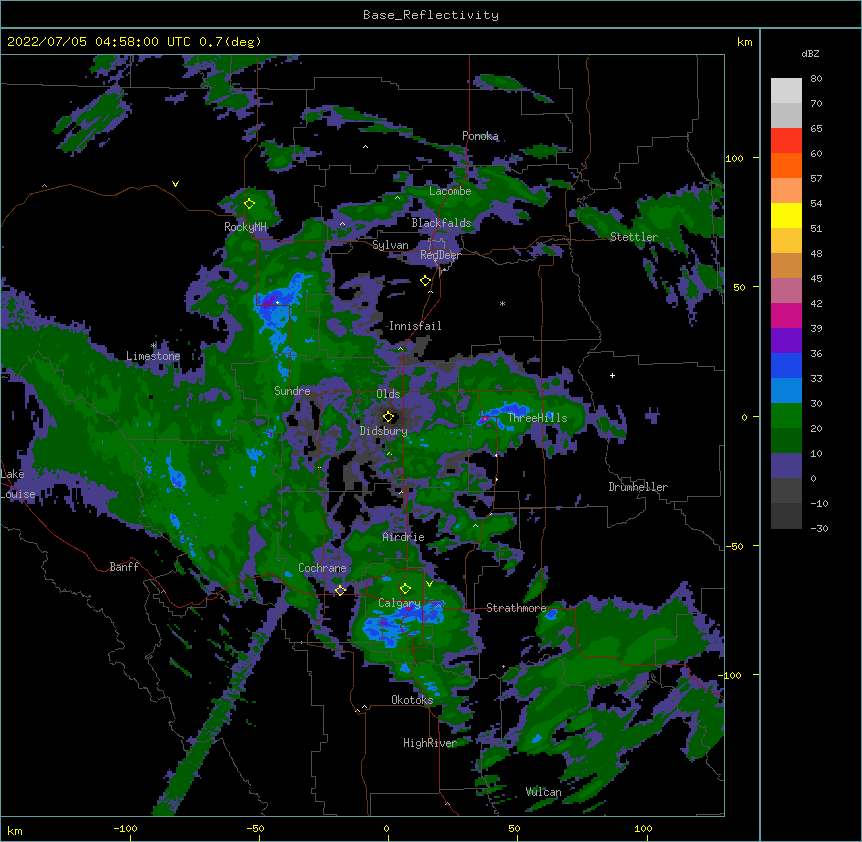
Task: Click the Drumheller label
Action: coord(638,487)
